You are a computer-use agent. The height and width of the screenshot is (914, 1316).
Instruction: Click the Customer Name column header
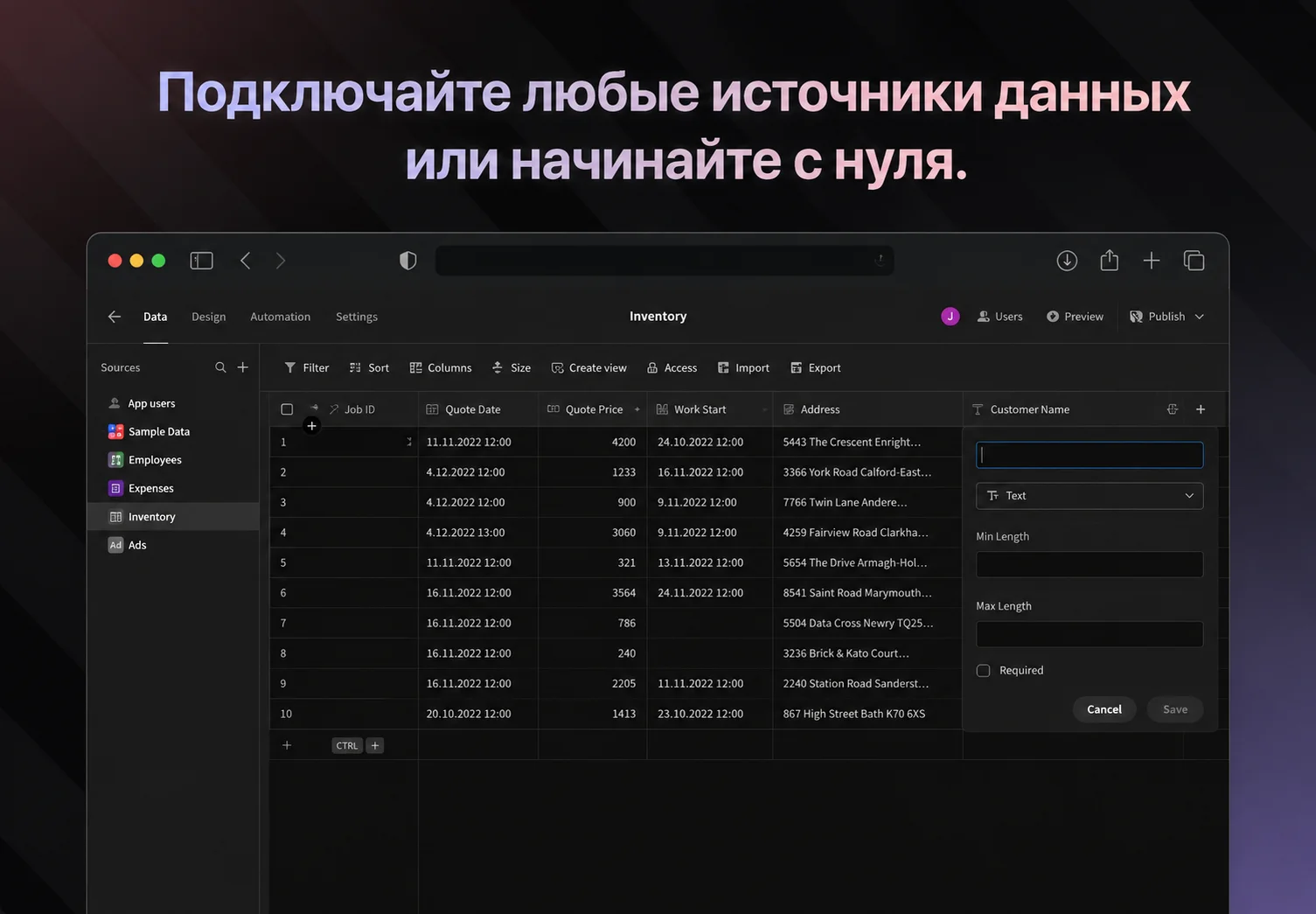[1030, 409]
